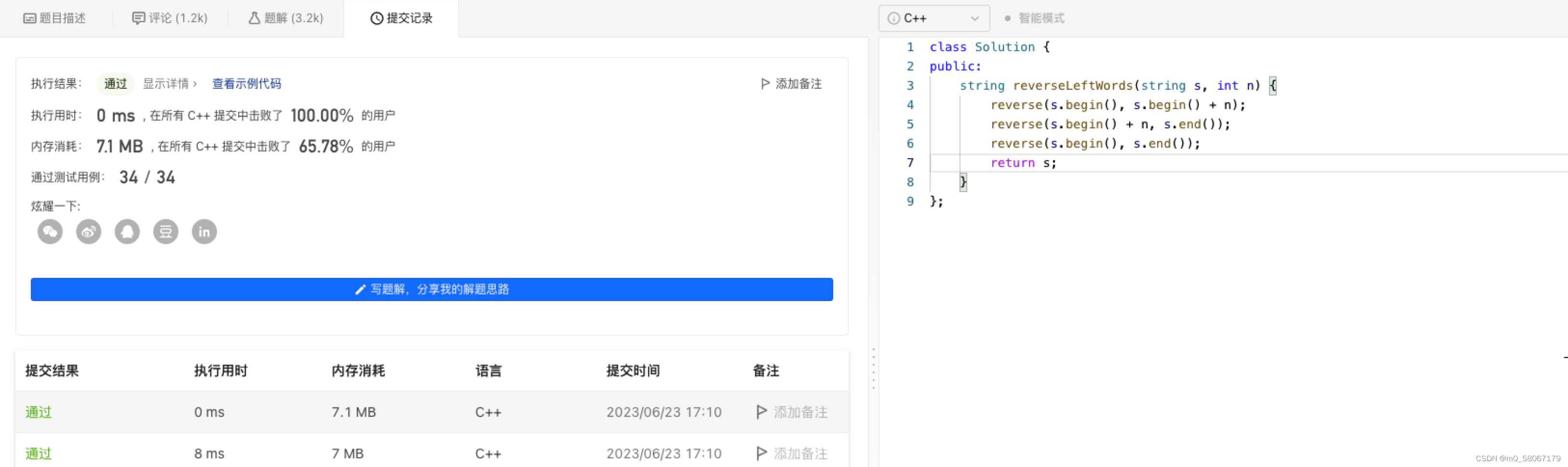Click the 查看示例代码 link
This screenshot has height=467, width=1568.
(x=246, y=83)
